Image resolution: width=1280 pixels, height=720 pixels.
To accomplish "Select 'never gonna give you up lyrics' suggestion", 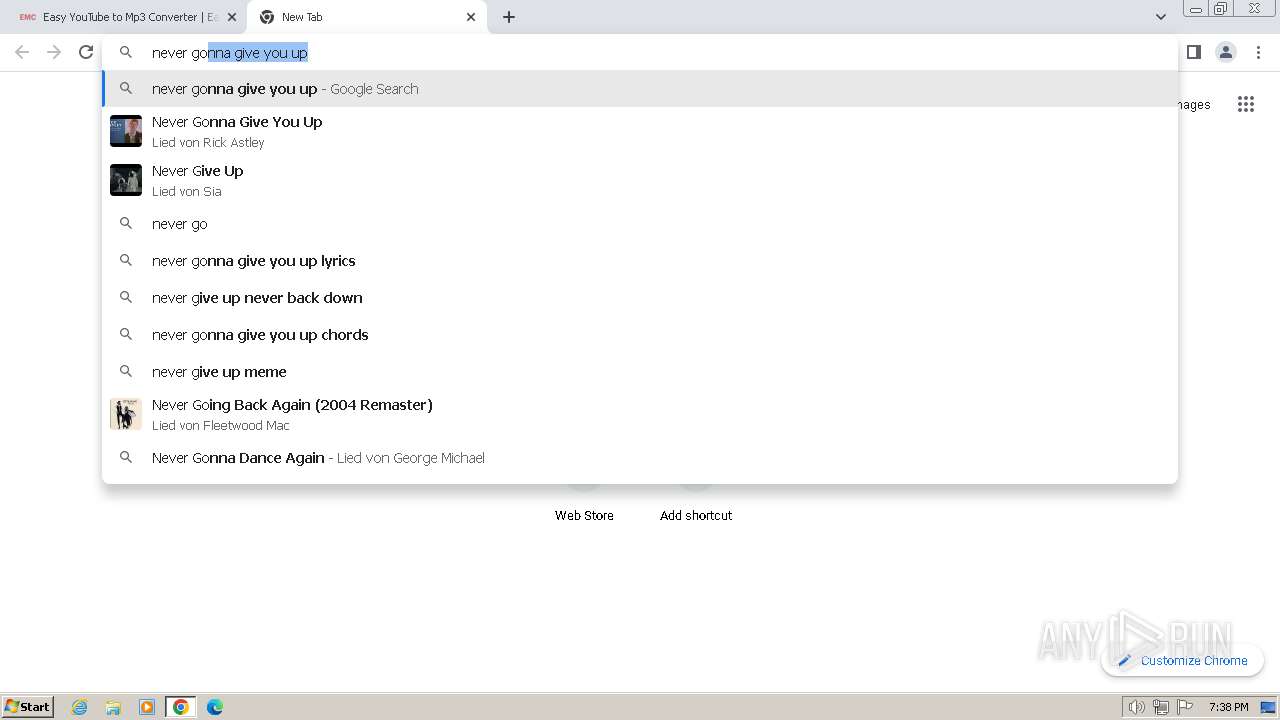I will coord(640,261).
